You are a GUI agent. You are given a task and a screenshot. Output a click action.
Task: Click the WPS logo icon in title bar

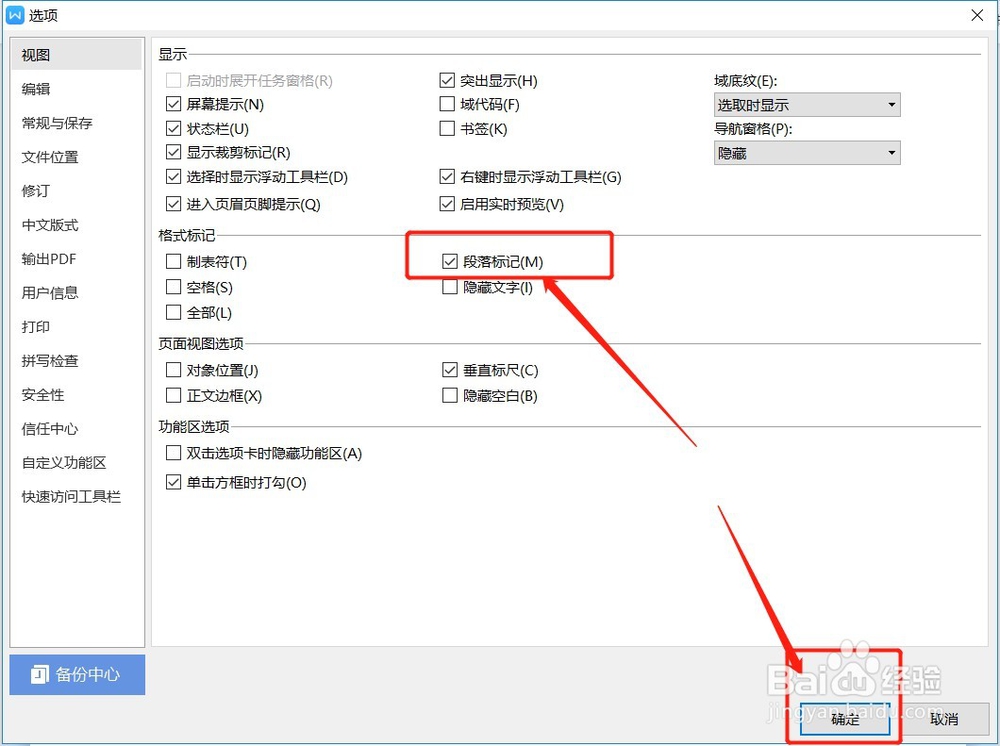tap(16, 15)
